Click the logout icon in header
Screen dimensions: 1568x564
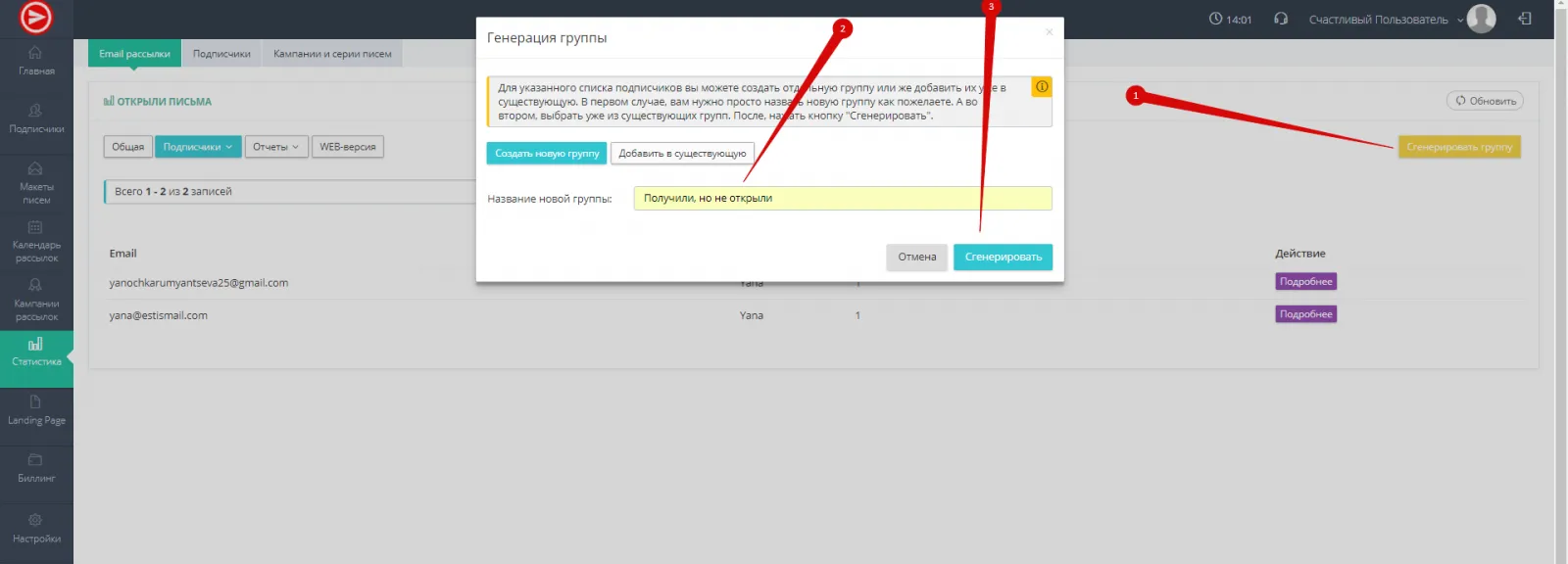point(1524,19)
